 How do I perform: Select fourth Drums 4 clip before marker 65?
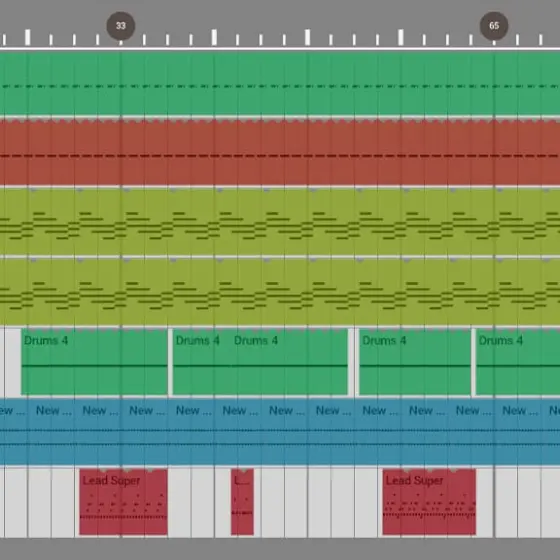pyautogui.click(x=415, y=362)
